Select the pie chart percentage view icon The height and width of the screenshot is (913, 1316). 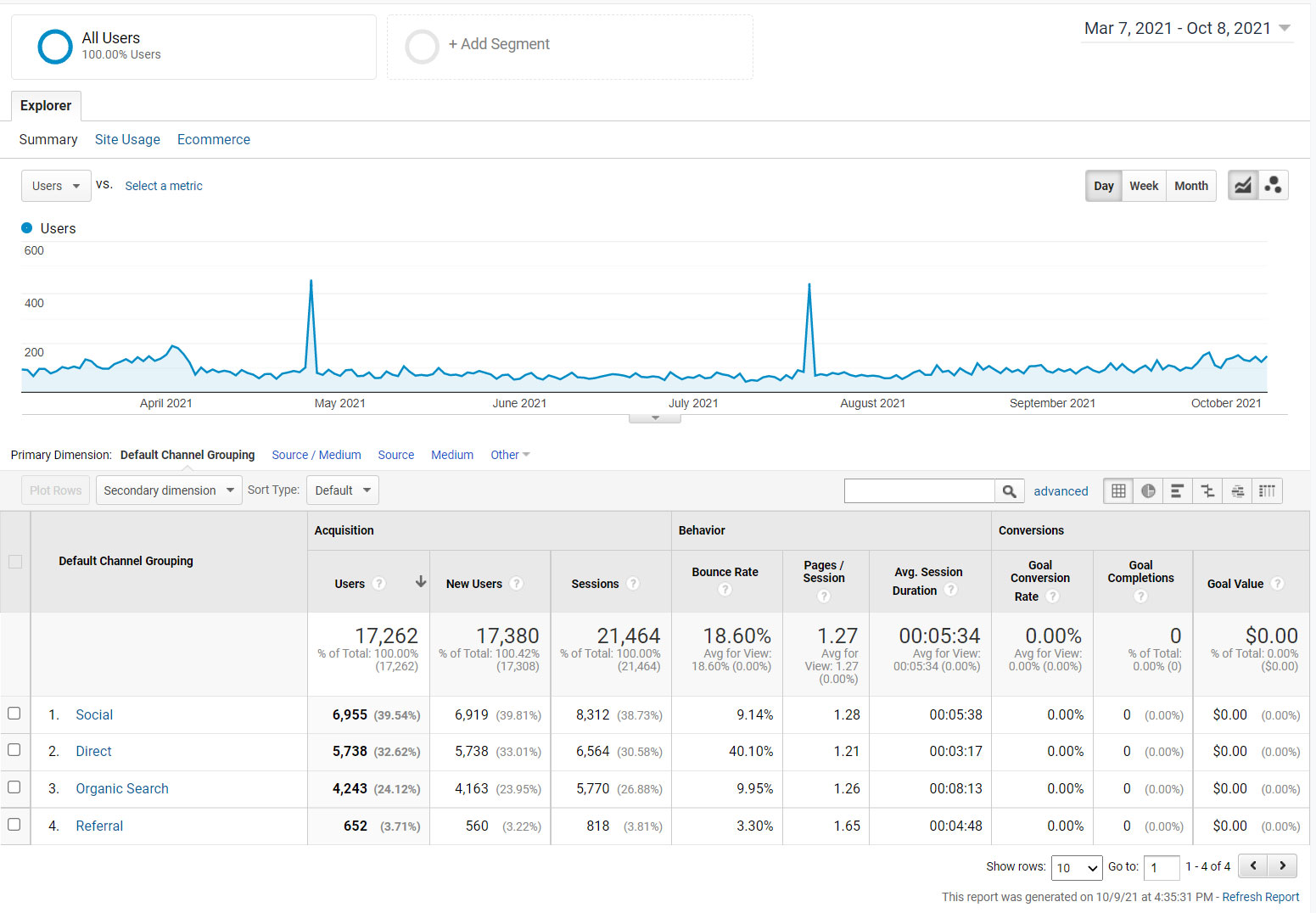tap(1148, 490)
